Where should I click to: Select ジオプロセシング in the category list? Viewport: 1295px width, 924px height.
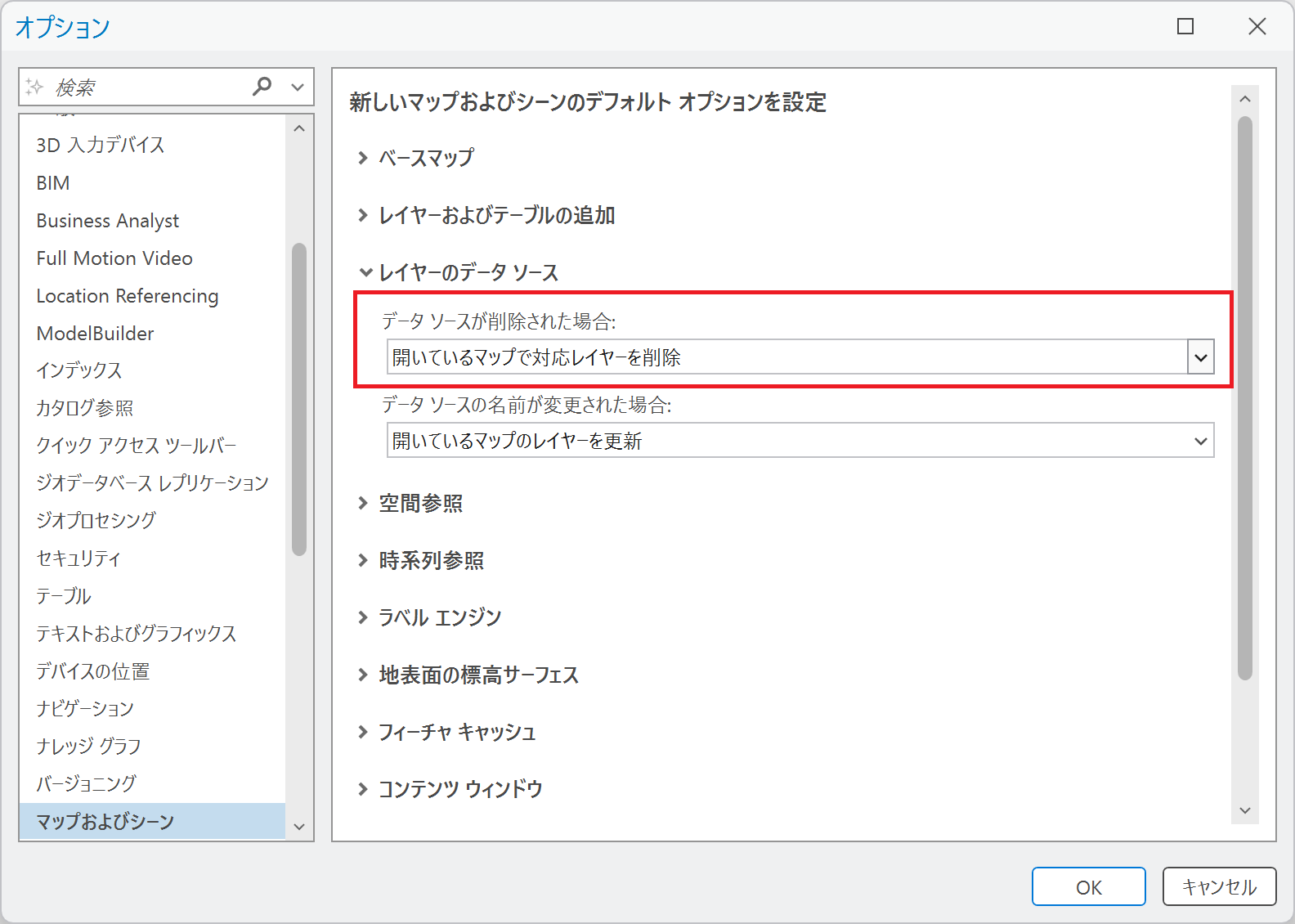pos(96,520)
